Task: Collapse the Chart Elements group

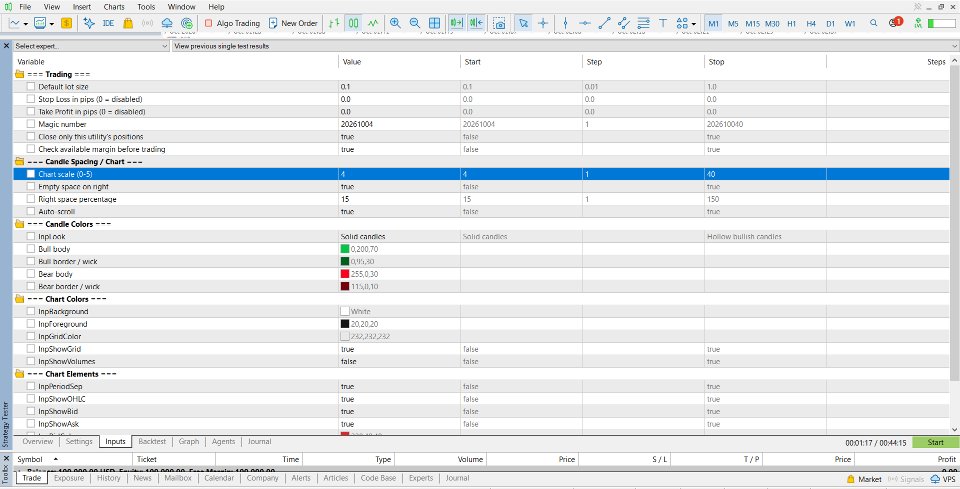Action: [x=20, y=374]
